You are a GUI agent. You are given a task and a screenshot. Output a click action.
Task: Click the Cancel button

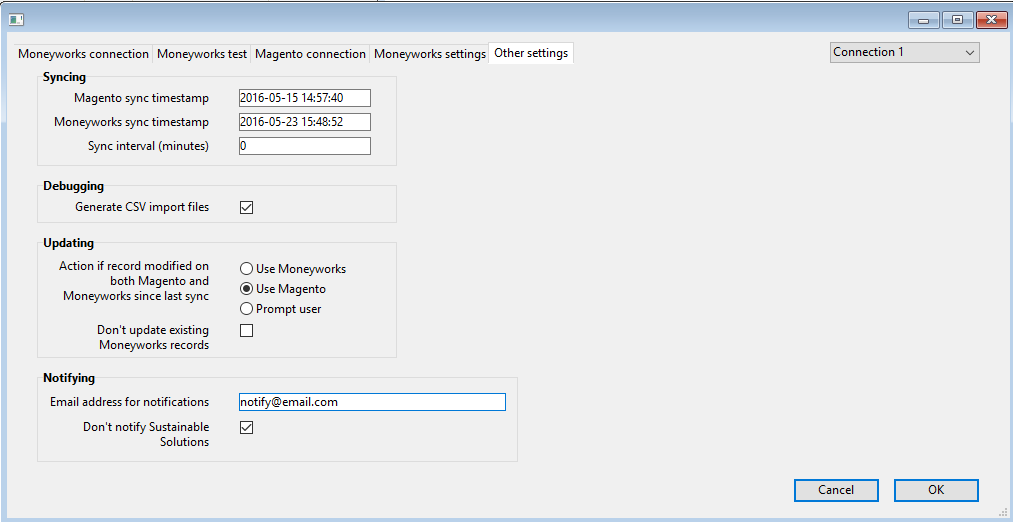836,490
